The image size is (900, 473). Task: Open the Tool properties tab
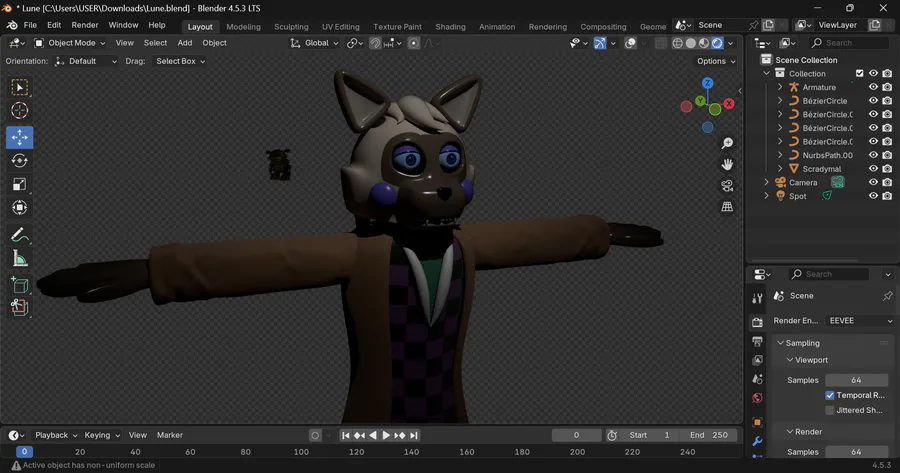[x=758, y=298]
